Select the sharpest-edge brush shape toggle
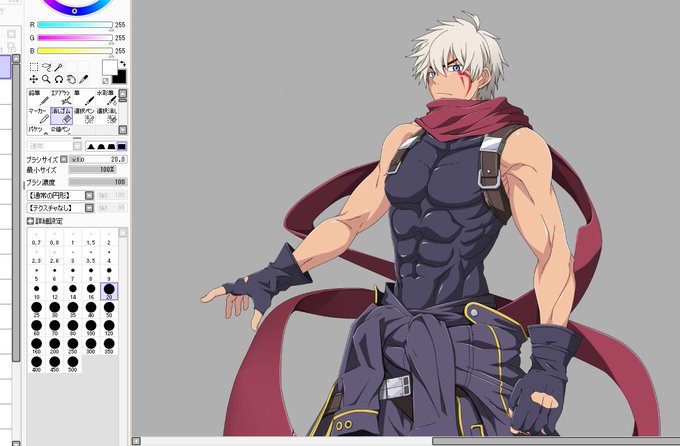 click(91, 147)
